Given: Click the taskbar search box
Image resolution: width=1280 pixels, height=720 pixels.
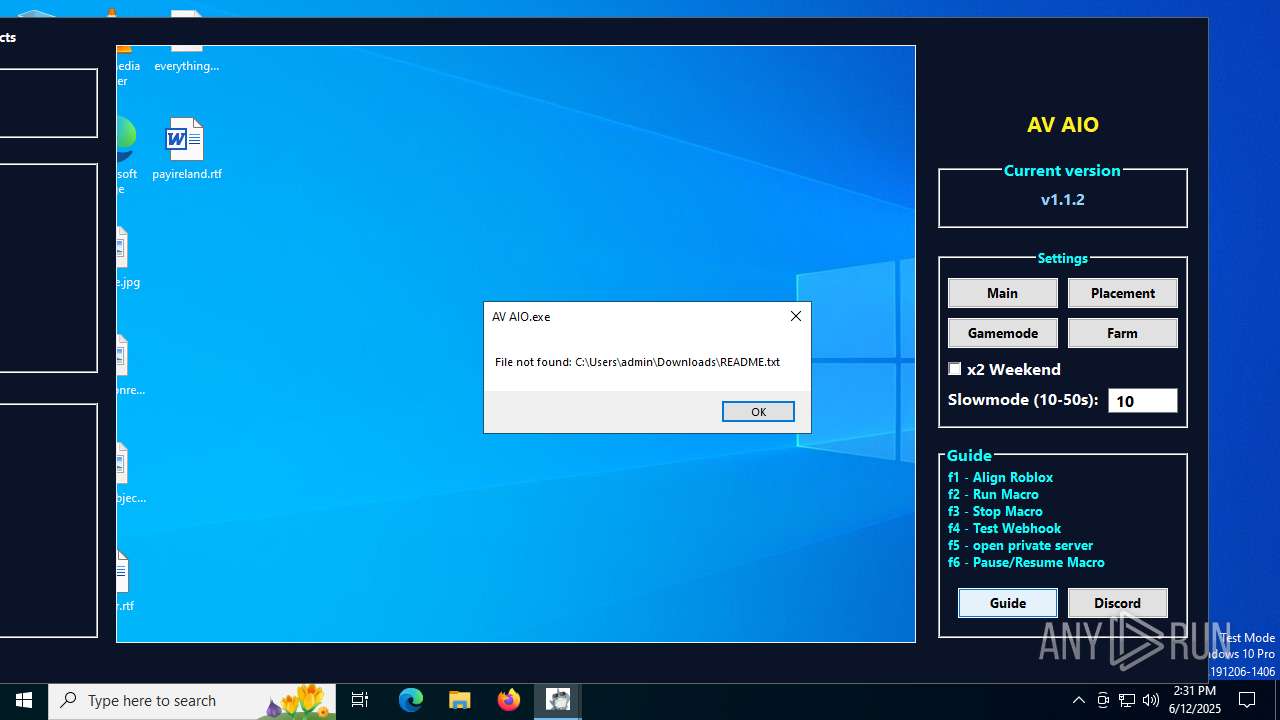Looking at the screenshot, I should click(192, 700).
